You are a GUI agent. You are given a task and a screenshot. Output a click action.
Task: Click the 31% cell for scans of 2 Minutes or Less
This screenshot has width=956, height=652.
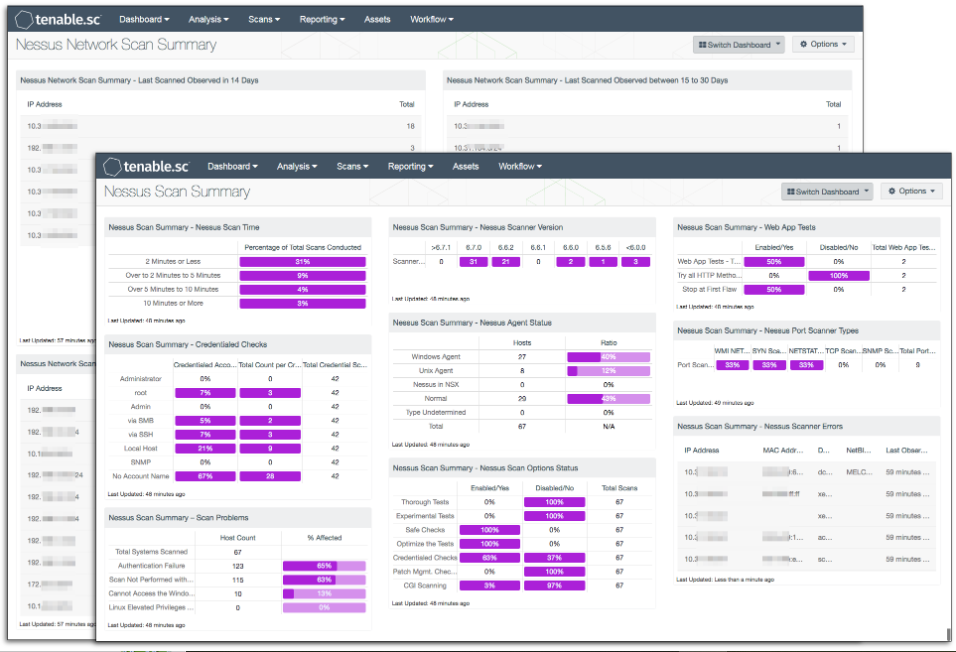pos(305,260)
